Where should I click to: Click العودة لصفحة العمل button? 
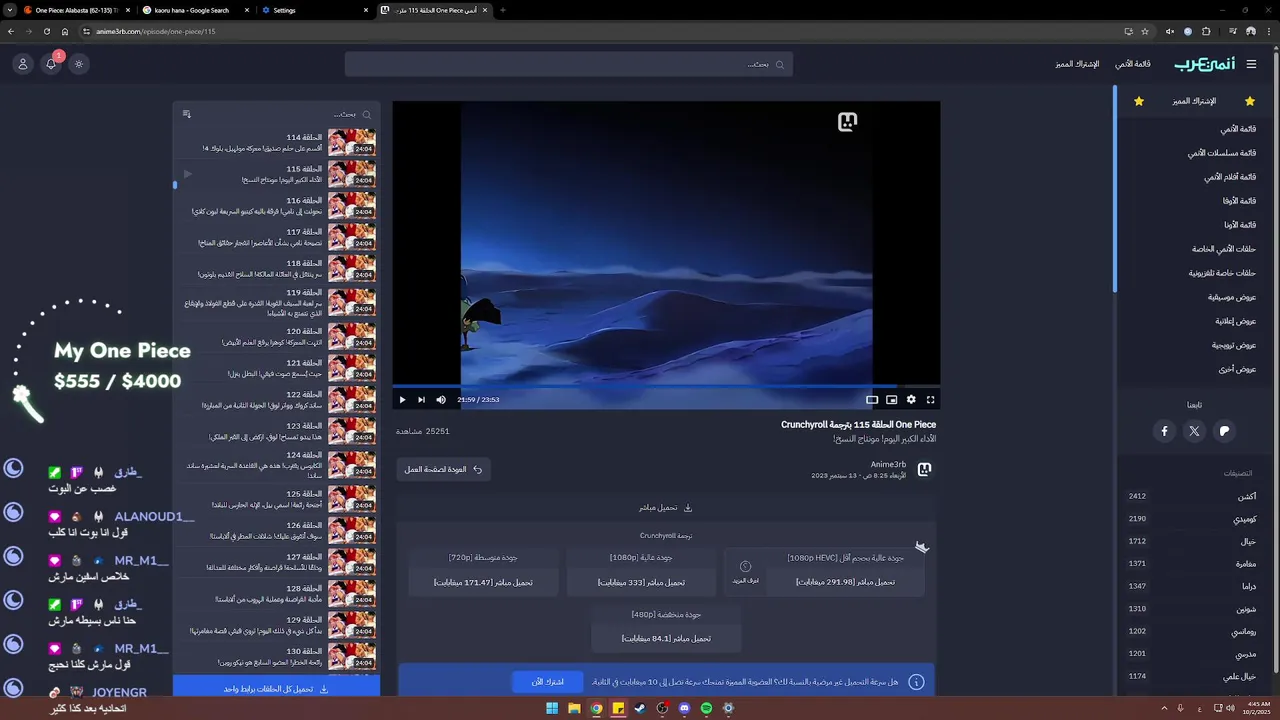click(443, 469)
